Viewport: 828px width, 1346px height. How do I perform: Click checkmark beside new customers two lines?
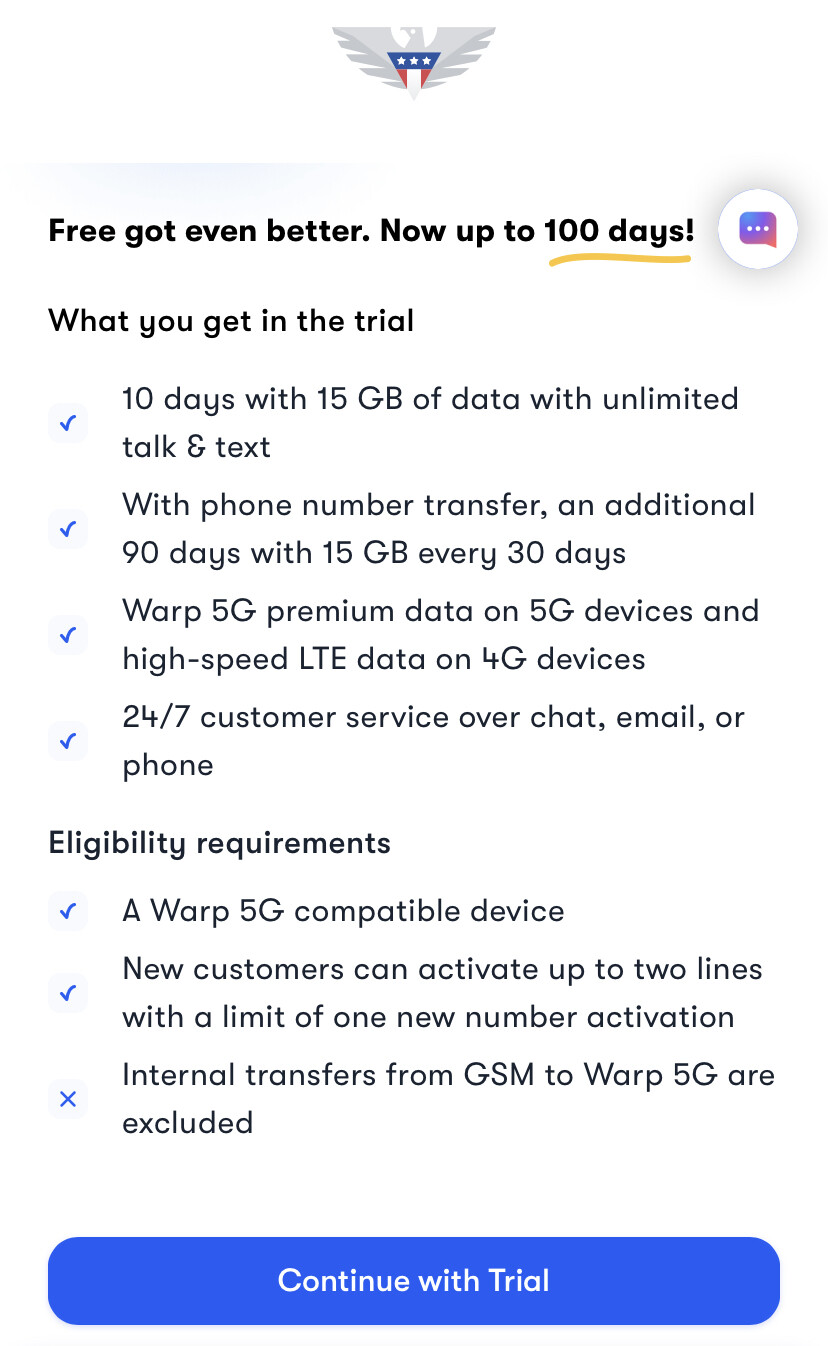(68, 993)
